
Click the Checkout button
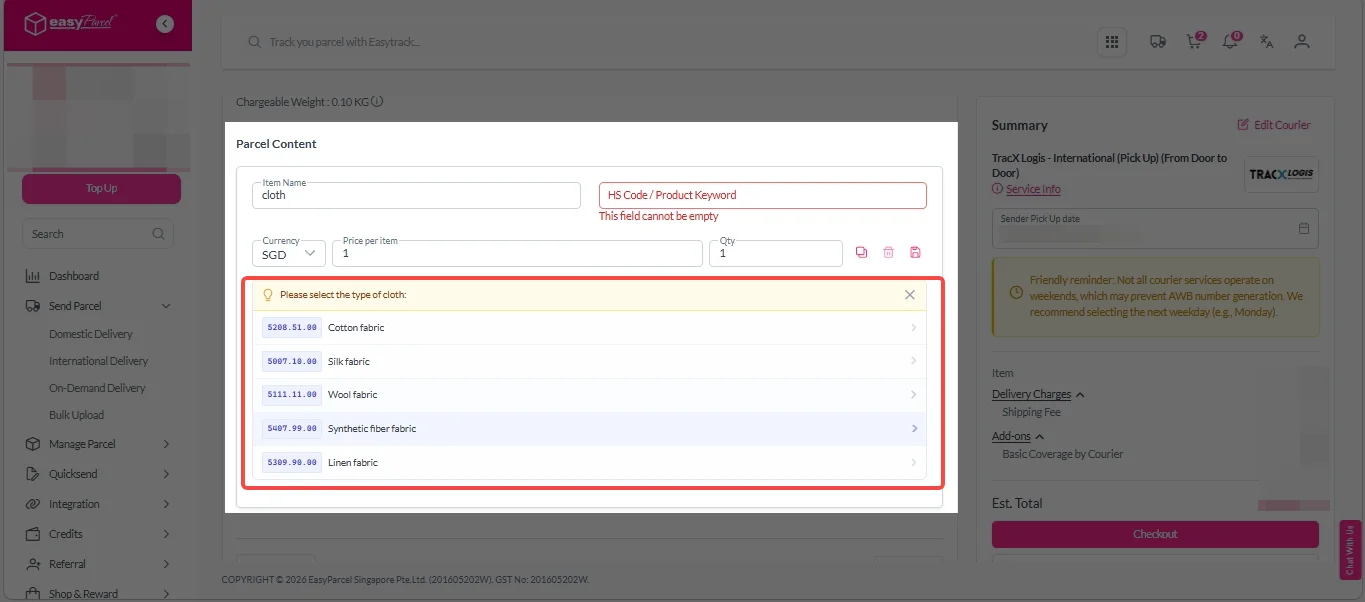[x=1155, y=534]
